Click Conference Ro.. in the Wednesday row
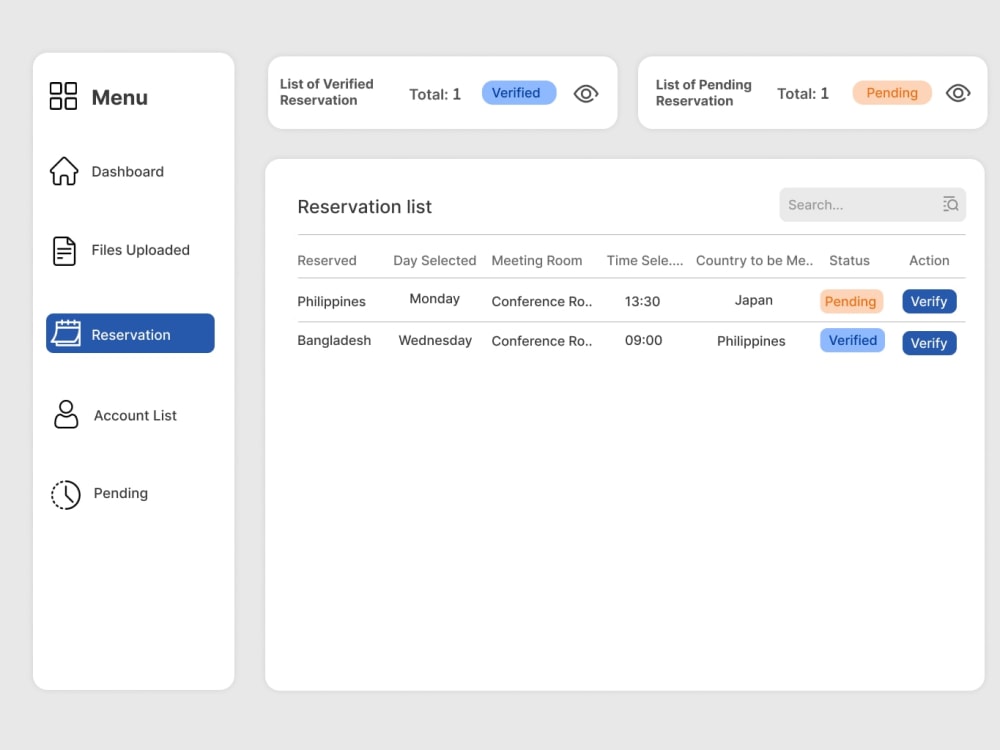1000x750 pixels. pos(541,341)
